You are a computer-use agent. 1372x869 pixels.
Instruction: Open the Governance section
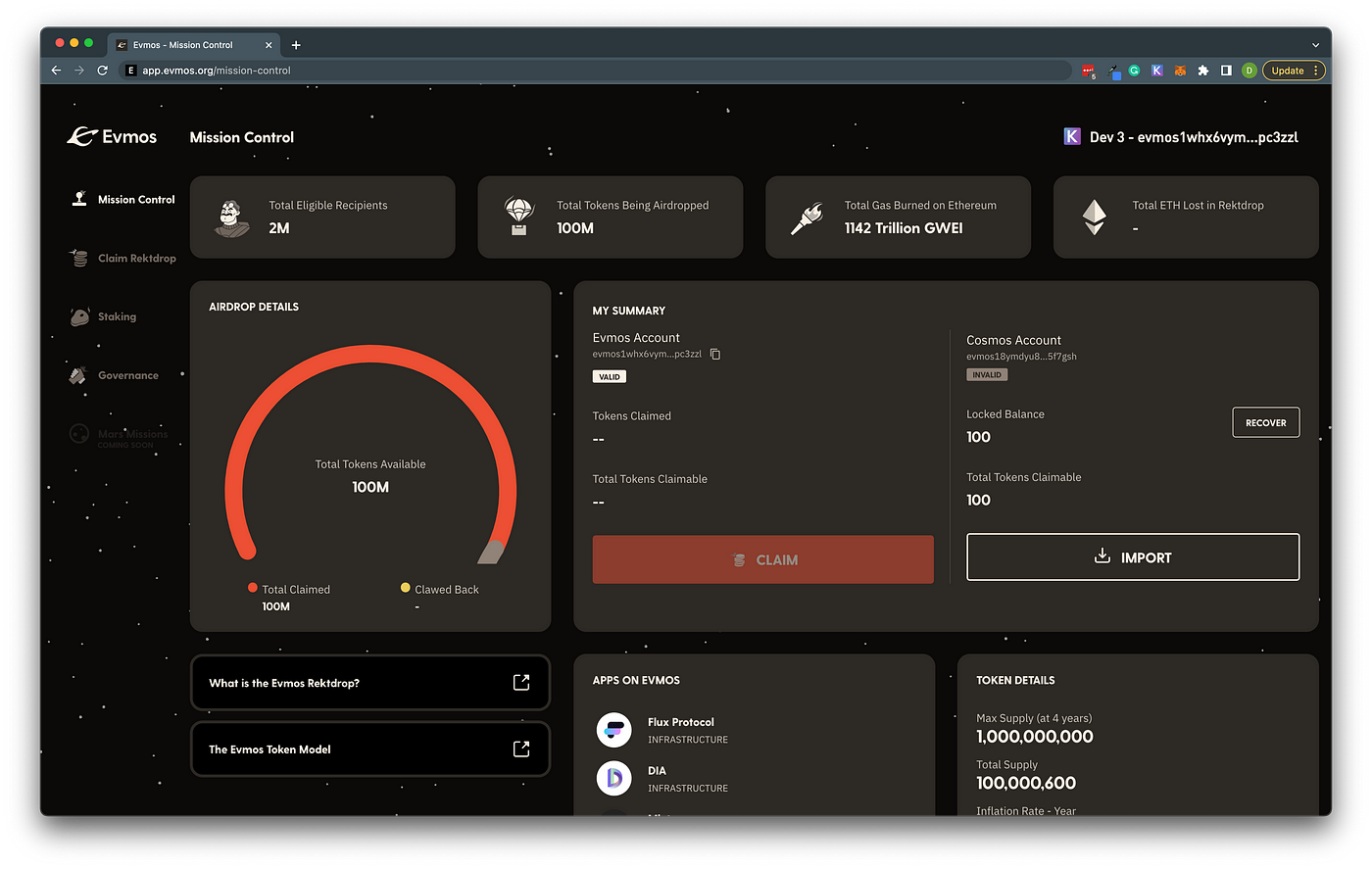(114, 375)
